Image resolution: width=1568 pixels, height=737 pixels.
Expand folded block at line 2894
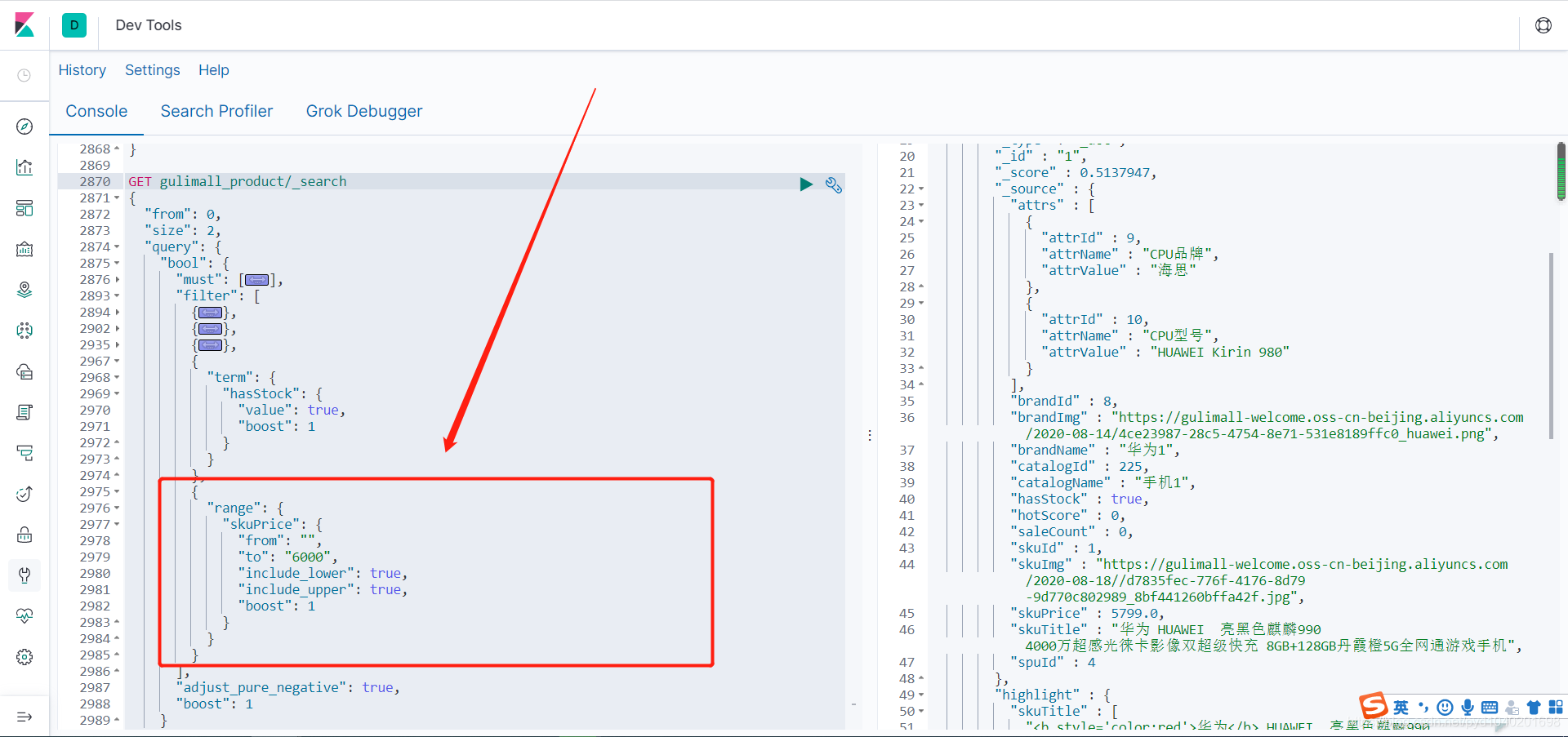[x=117, y=313]
